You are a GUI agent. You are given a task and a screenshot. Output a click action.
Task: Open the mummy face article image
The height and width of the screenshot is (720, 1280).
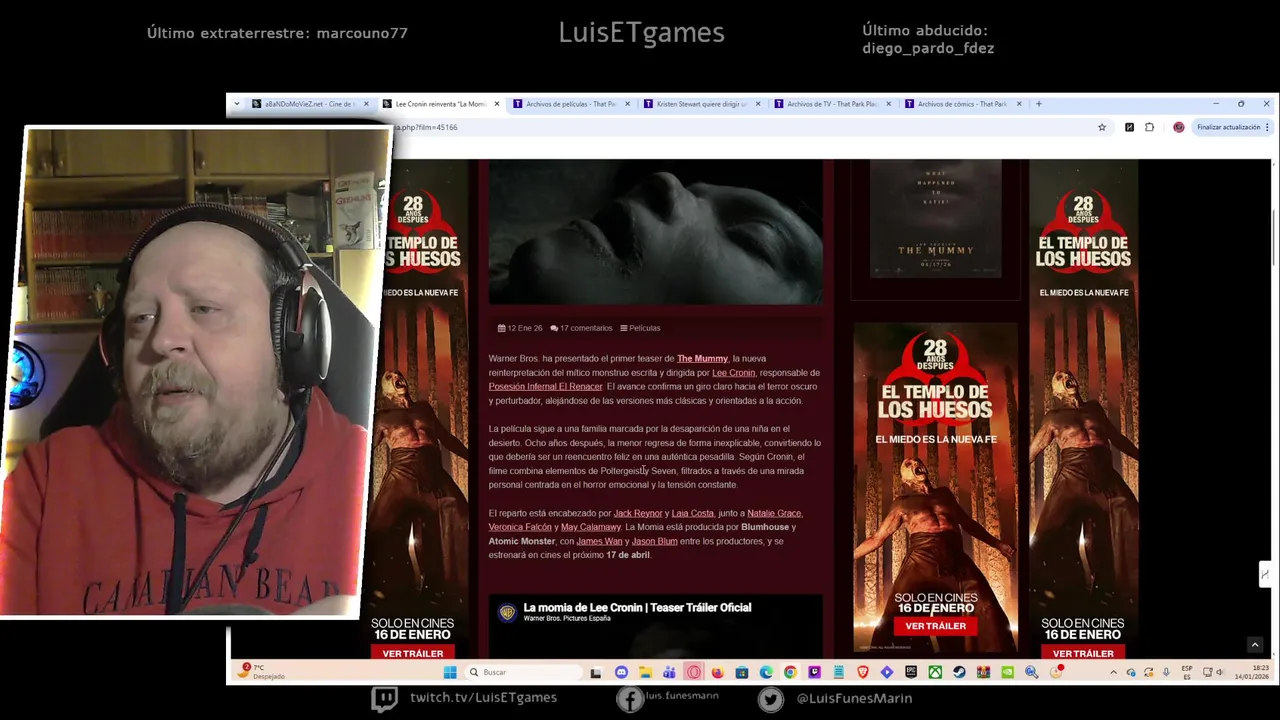[x=655, y=231]
